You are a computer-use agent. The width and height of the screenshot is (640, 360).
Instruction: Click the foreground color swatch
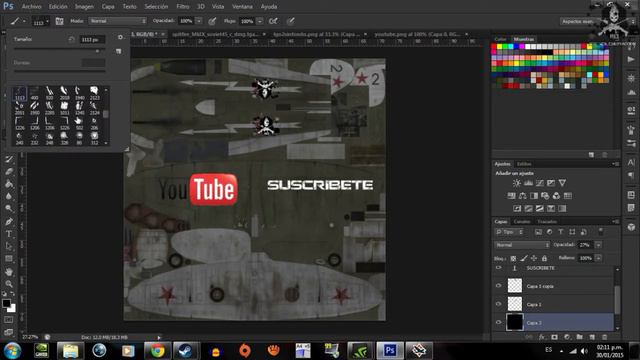(6, 303)
